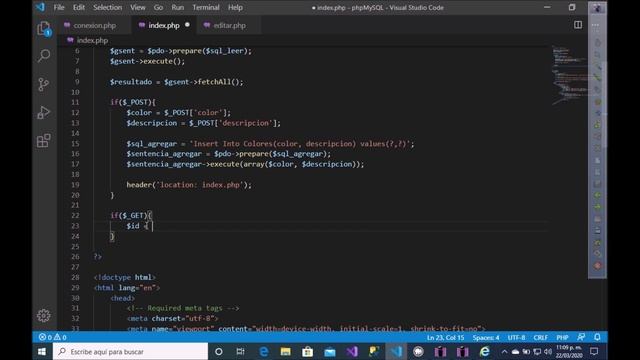Image resolution: width=640 pixels, height=360 pixels.
Task: Change indentation via Spaces: 4
Action: [x=486, y=338]
